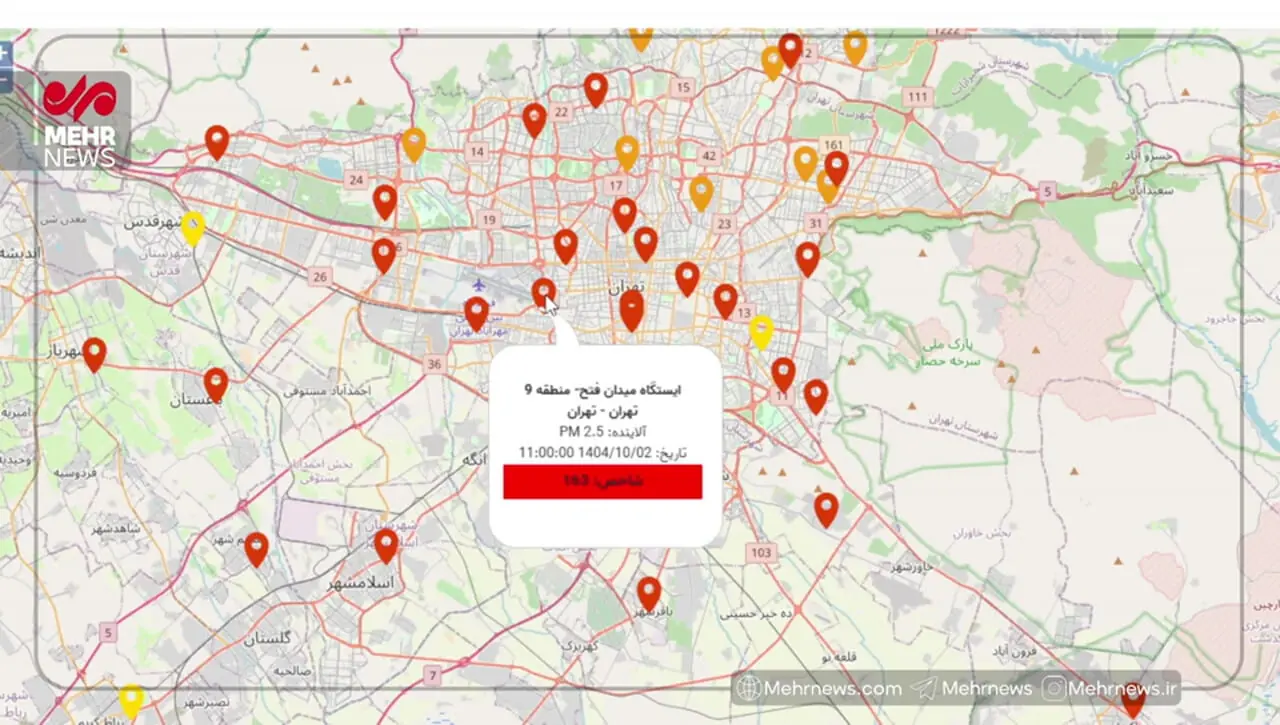Click the yellow marker at the bottom-left edge
Viewport: 1280px width, 725px height.
131,699
